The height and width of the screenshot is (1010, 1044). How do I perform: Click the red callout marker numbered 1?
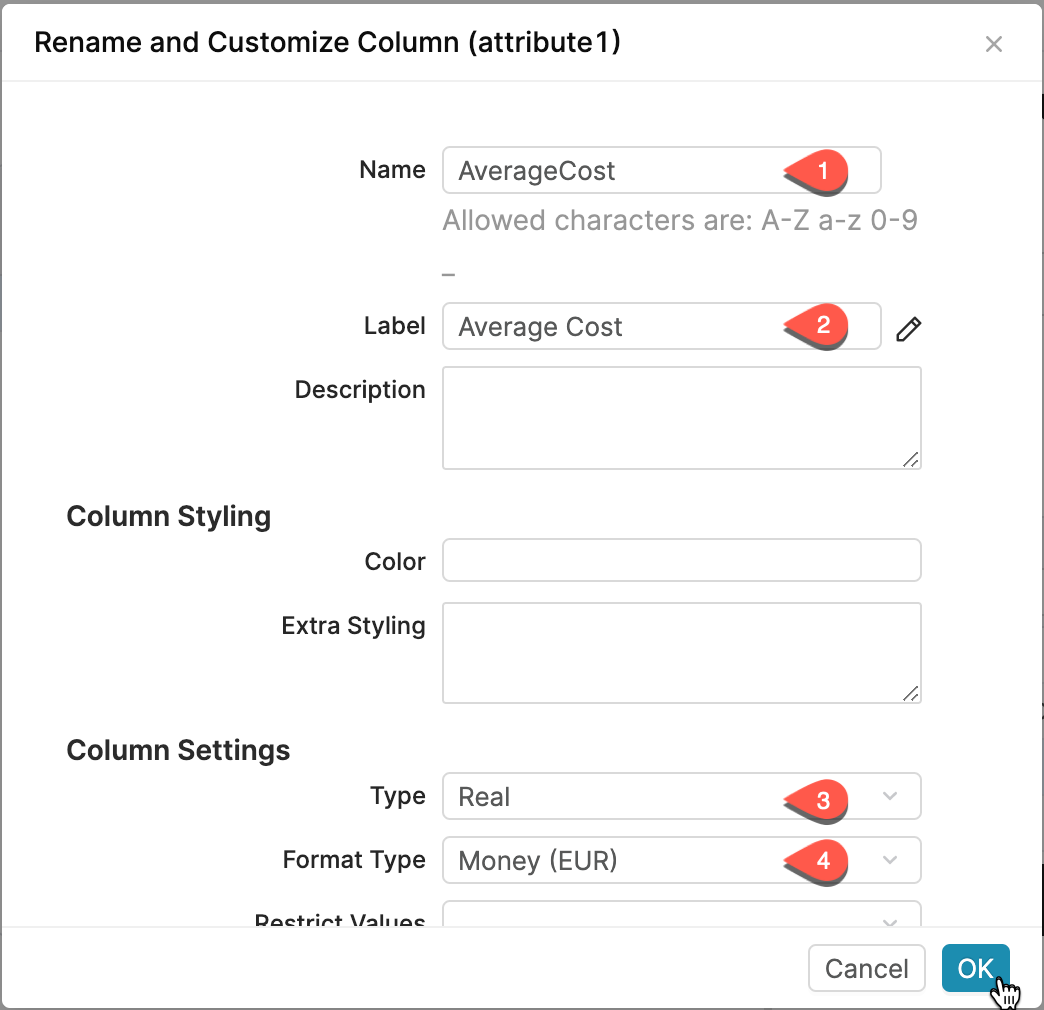tap(822, 171)
